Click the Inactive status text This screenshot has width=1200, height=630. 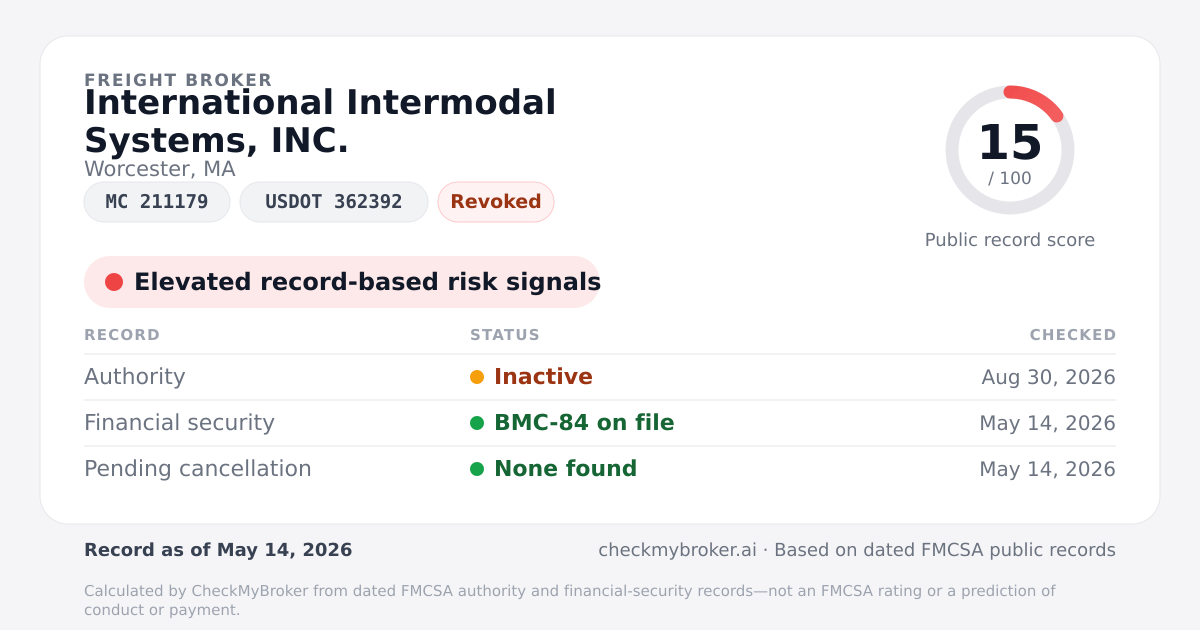click(x=543, y=377)
